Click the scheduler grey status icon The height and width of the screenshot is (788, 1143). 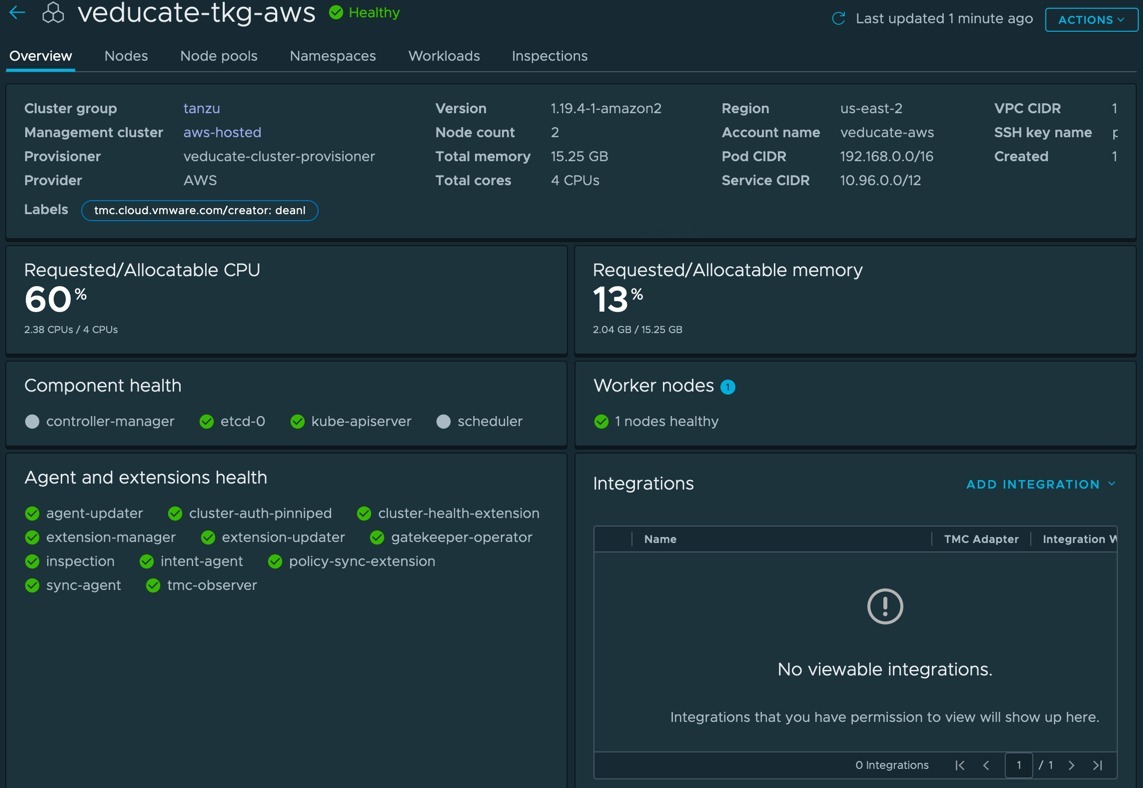[443, 421]
